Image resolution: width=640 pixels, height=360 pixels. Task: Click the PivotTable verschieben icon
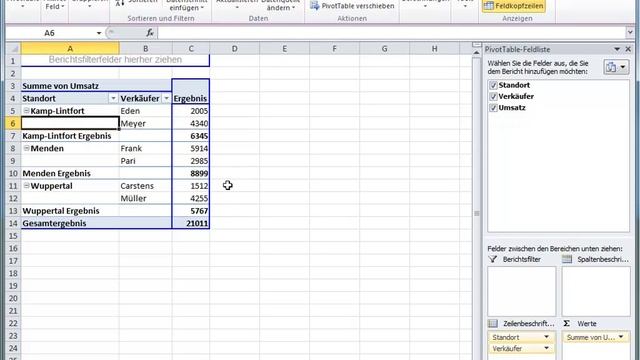(x=314, y=5)
